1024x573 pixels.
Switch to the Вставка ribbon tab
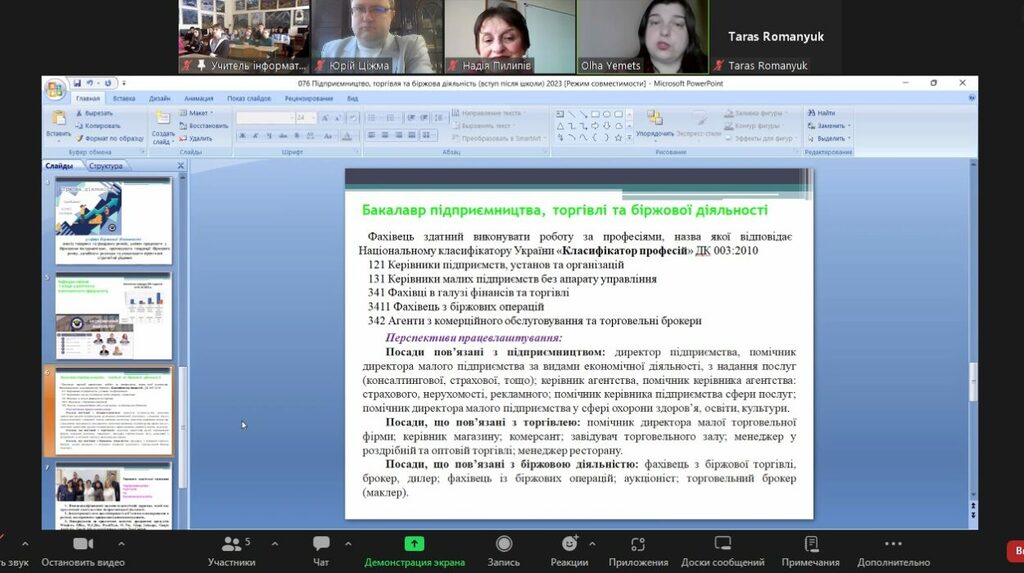[x=124, y=99]
